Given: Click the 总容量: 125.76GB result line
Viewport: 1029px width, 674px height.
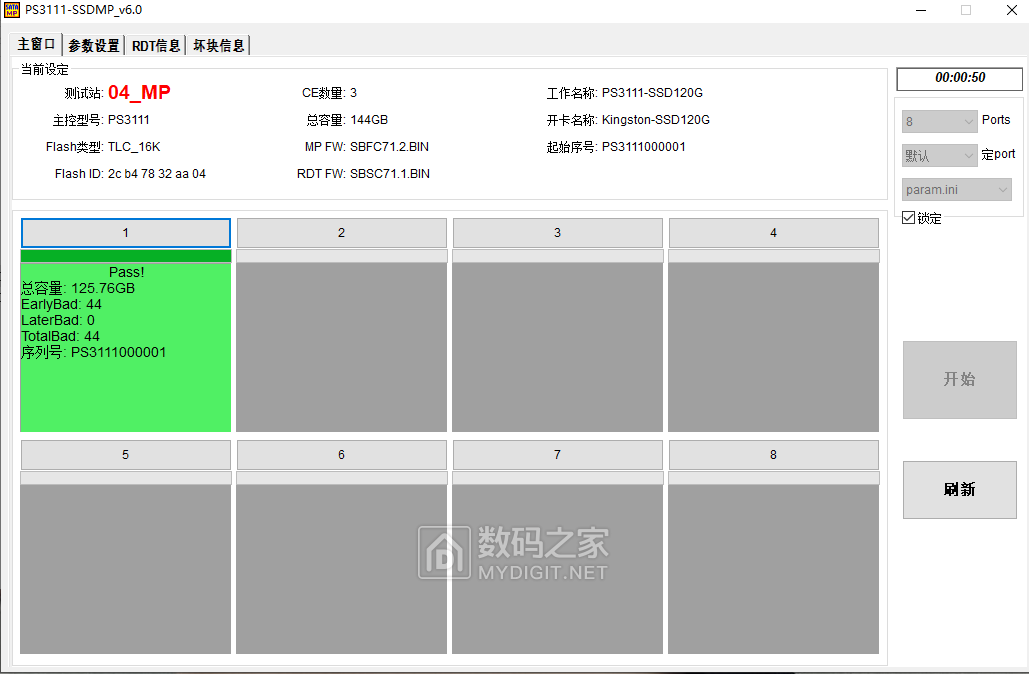Looking at the screenshot, I should tap(78, 288).
